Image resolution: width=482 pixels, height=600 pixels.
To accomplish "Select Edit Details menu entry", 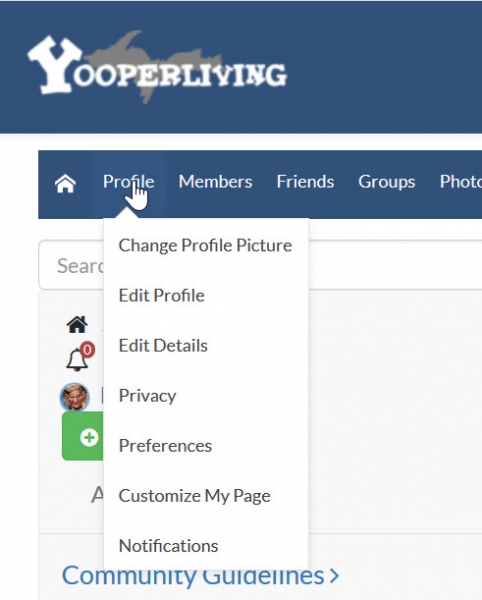I will click(x=163, y=346).
